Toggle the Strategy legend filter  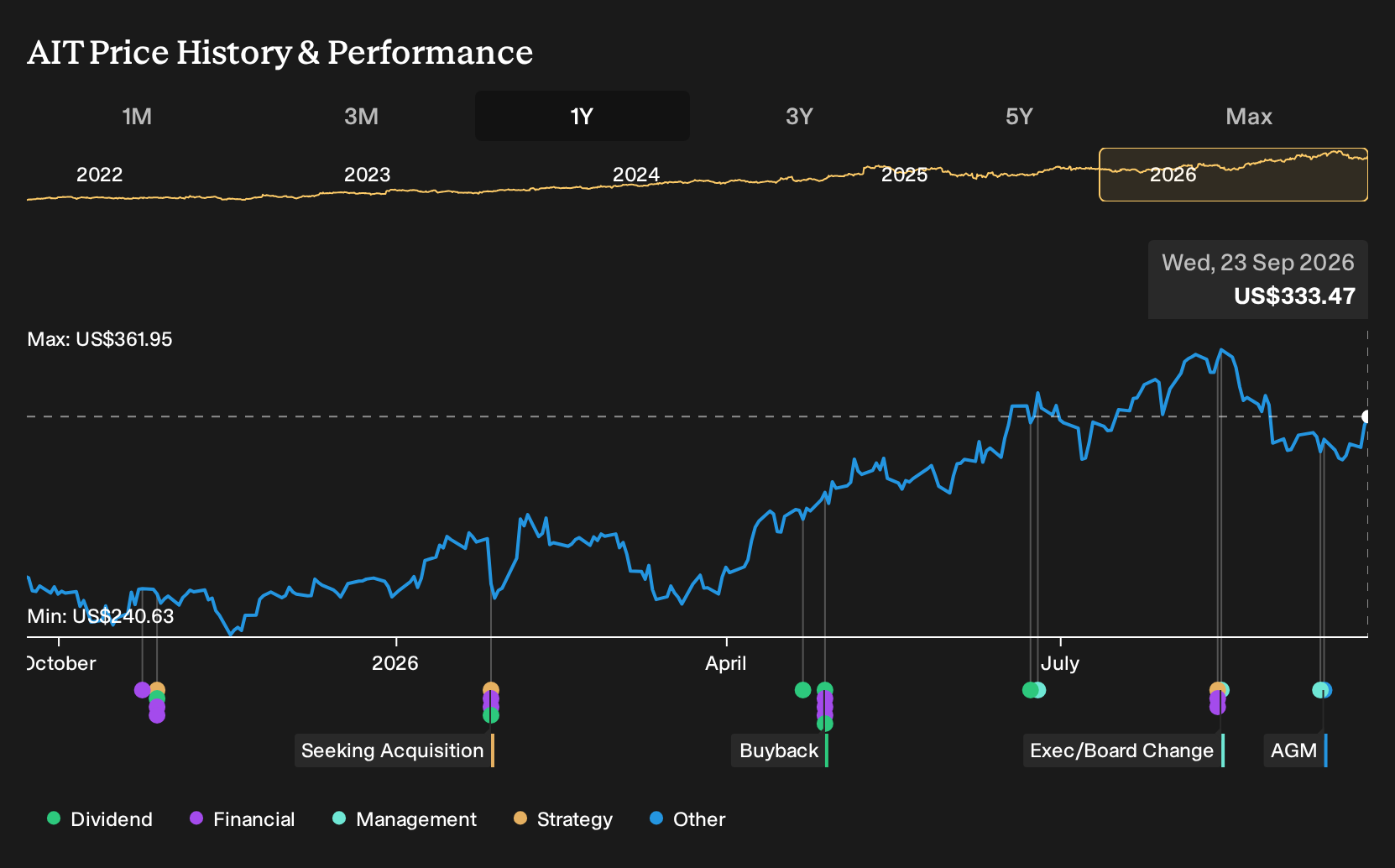563,819
